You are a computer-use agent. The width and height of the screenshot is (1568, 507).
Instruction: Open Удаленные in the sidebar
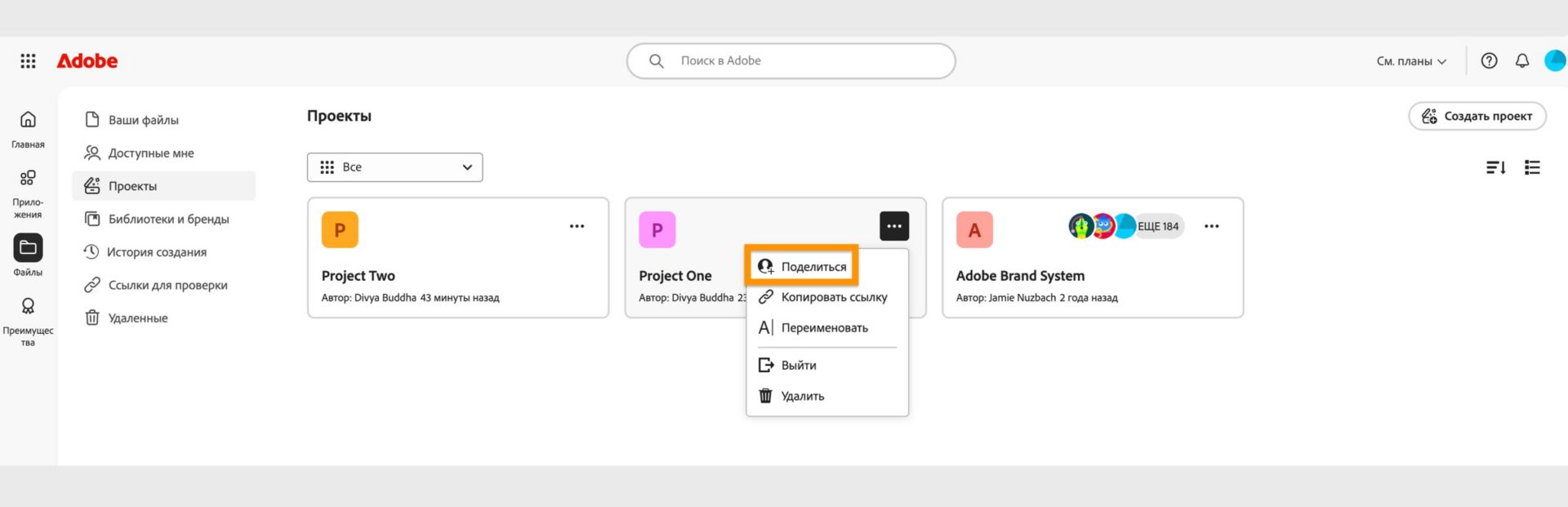(163, 318)
